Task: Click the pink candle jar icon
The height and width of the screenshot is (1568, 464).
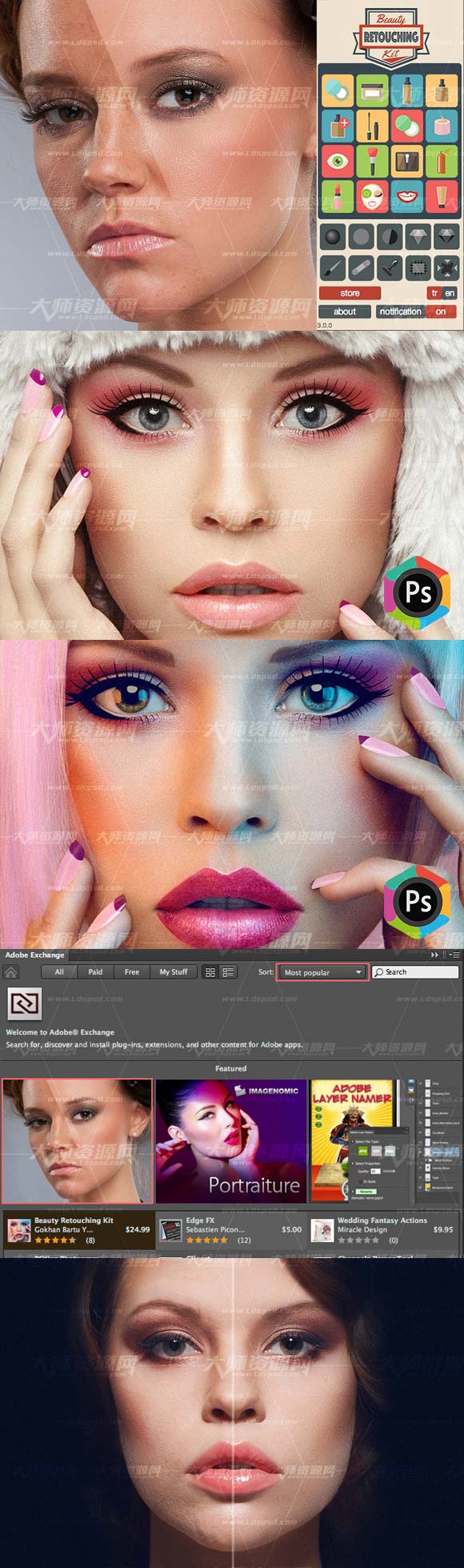Action: [441, 125]
